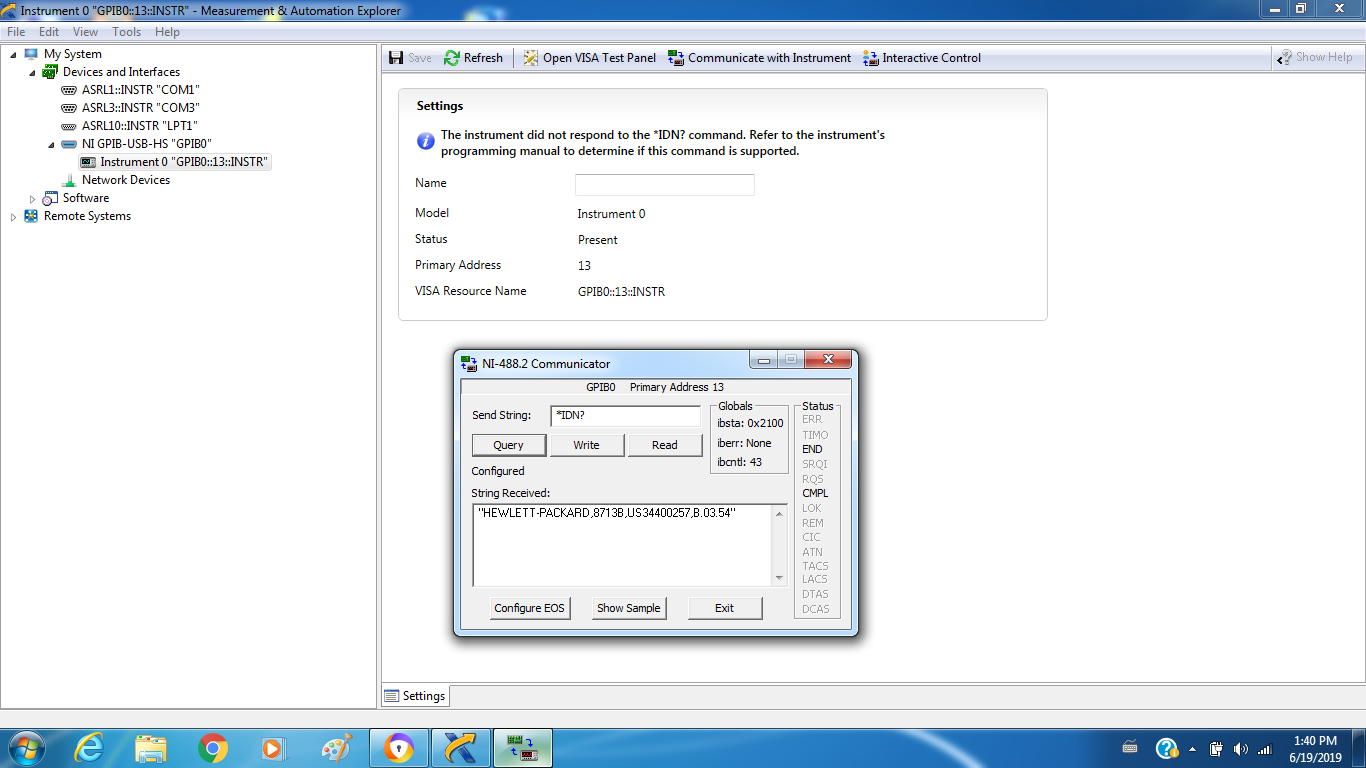This screenshot has width=1366, height=768.
Task: Select ASRL1::INSTR "COM1" port
Action: pos(141,90)
